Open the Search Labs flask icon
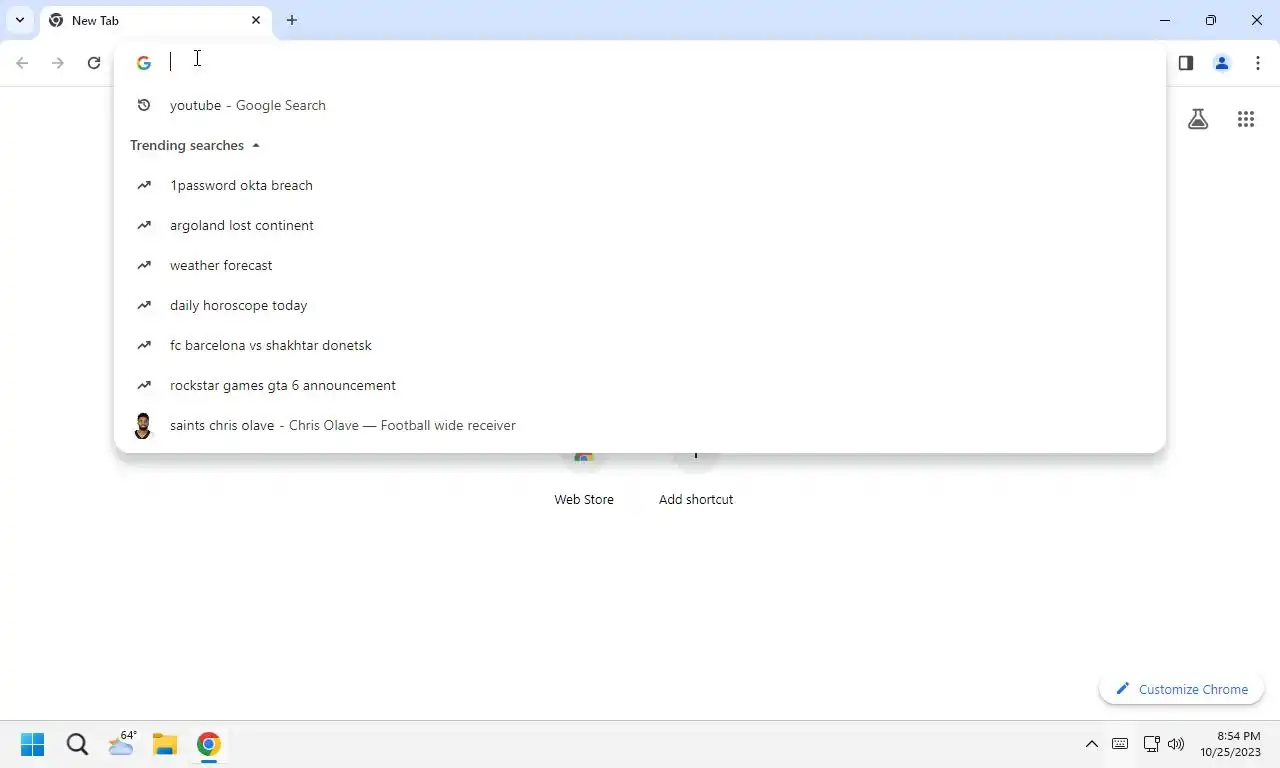Image resolution: width=1280 pixels, height=768 pixels. pyautogui.click(x=1198, y=120)
